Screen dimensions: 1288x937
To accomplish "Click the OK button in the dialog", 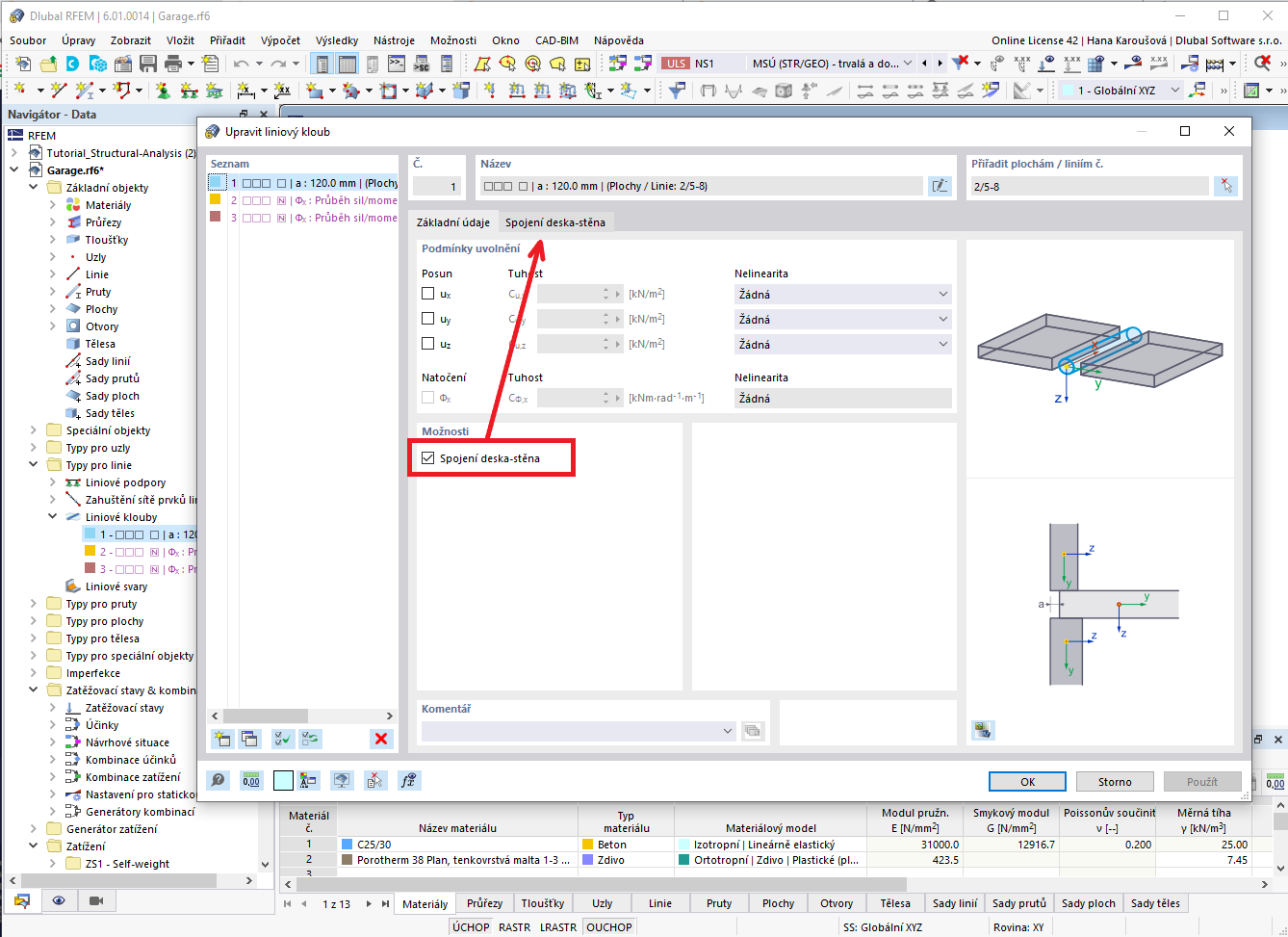I will (1027, 782).
